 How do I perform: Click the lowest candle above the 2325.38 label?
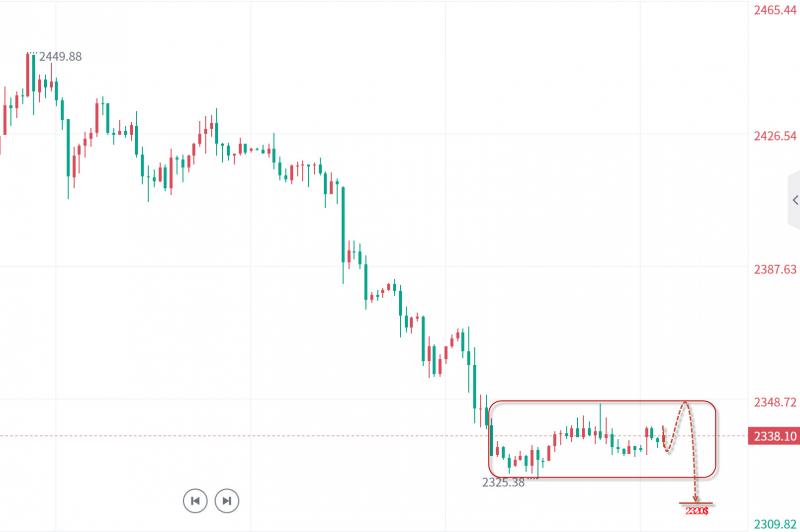tap(510, 464)
